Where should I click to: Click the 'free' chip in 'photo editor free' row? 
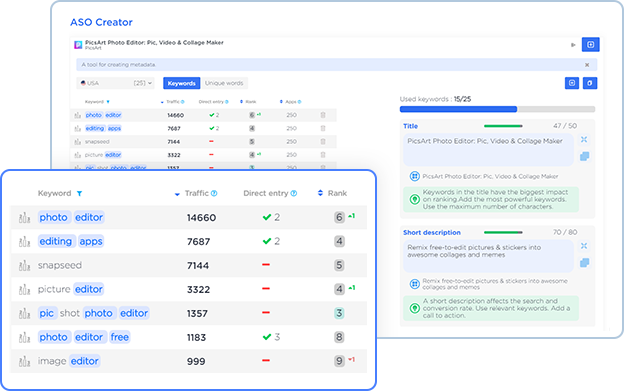point(119,337)
